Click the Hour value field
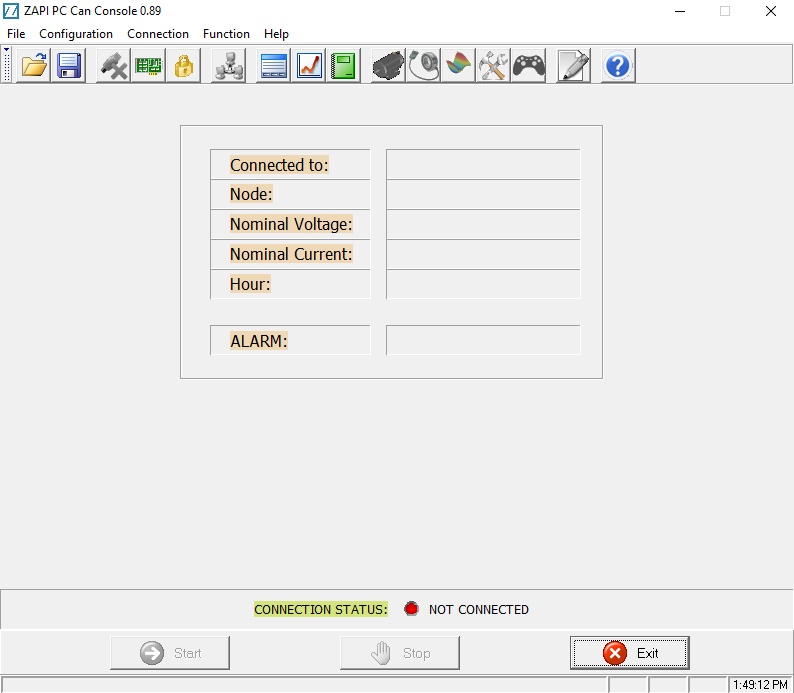 pyautogui.click(x=483, y=284)
